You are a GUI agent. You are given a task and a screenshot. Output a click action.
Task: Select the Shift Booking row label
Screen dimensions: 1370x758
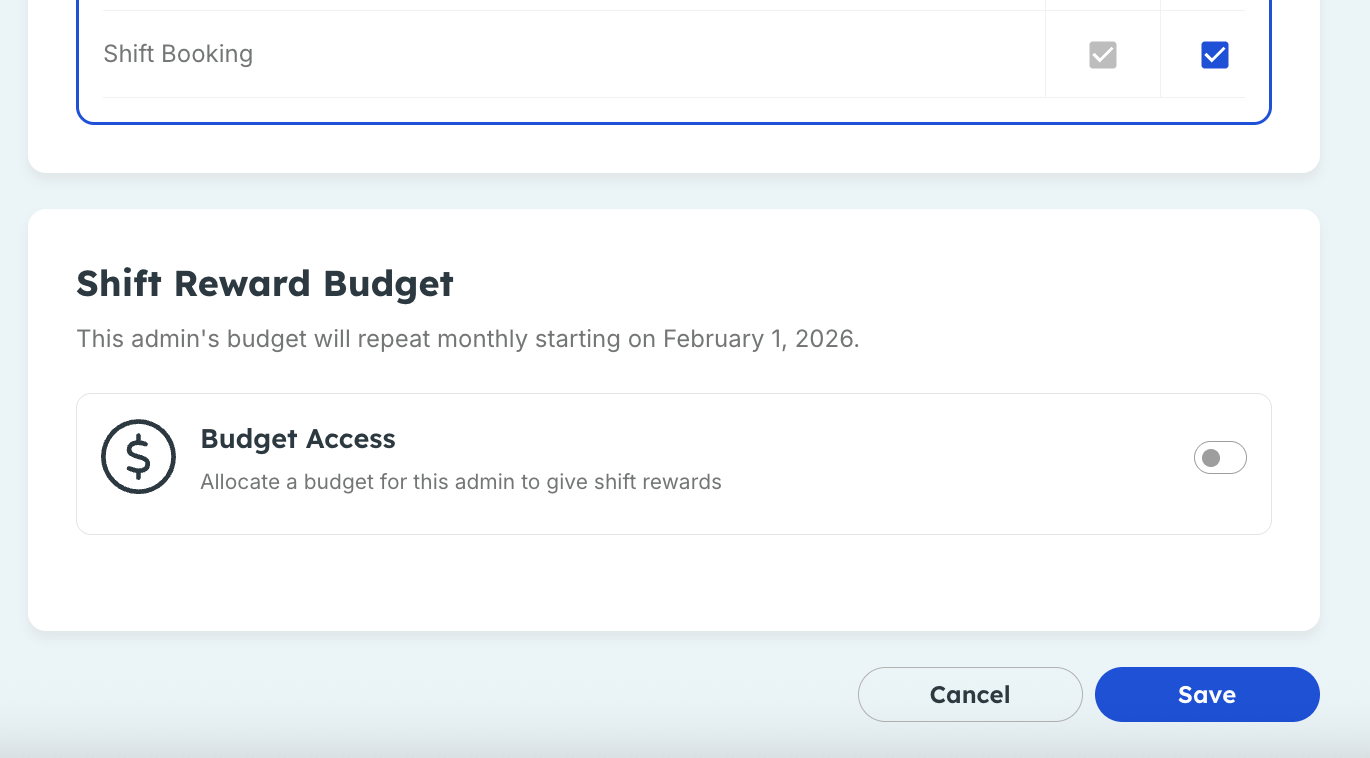[x=178, y=53]
